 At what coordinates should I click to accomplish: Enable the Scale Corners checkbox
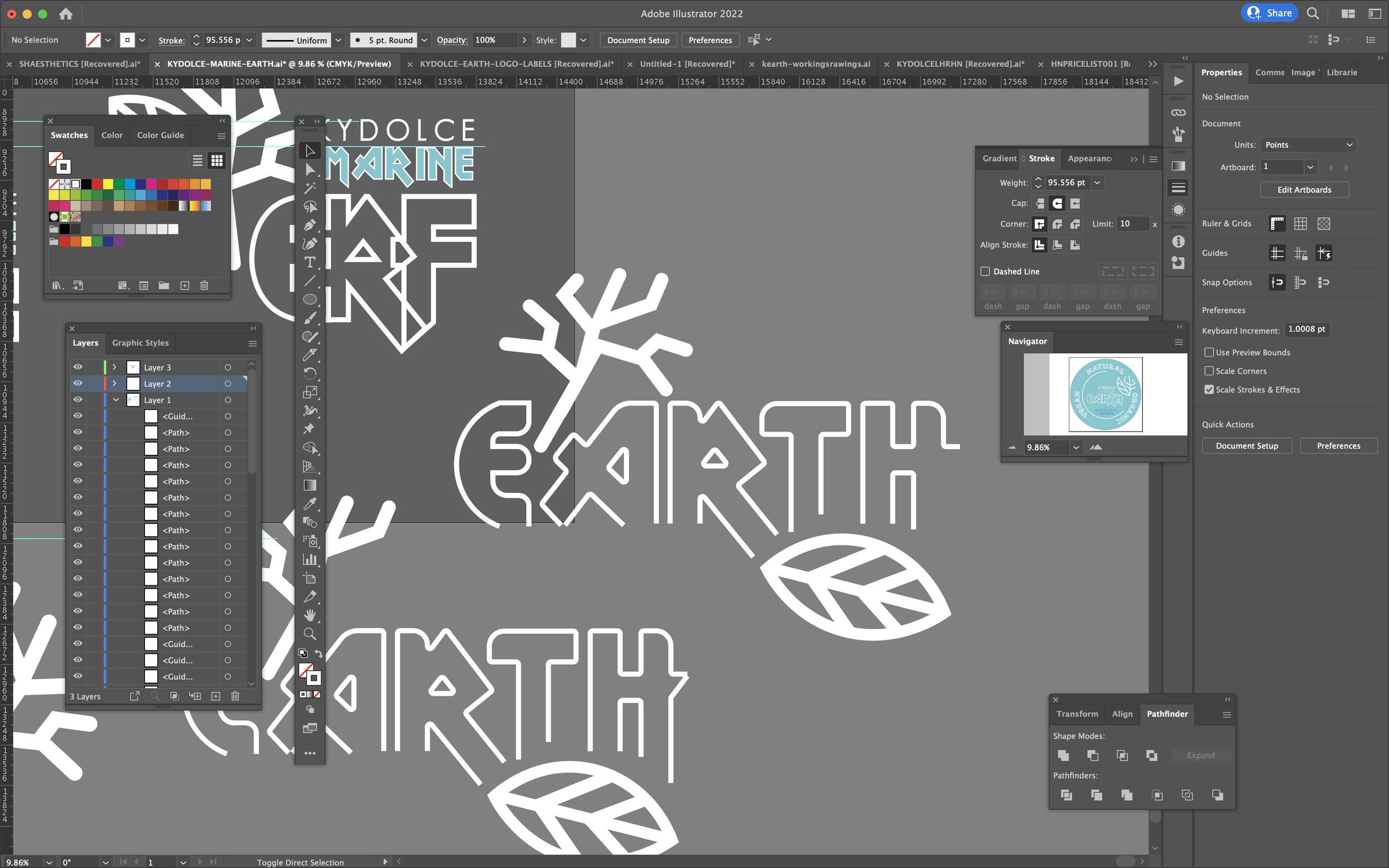pos(1208,371)
